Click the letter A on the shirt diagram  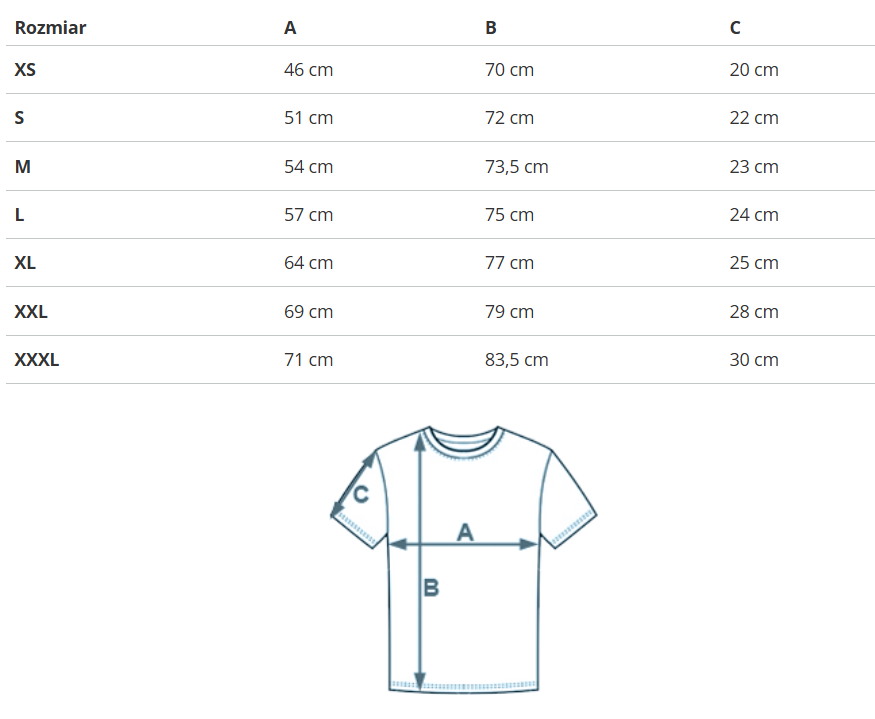[465, 533]
